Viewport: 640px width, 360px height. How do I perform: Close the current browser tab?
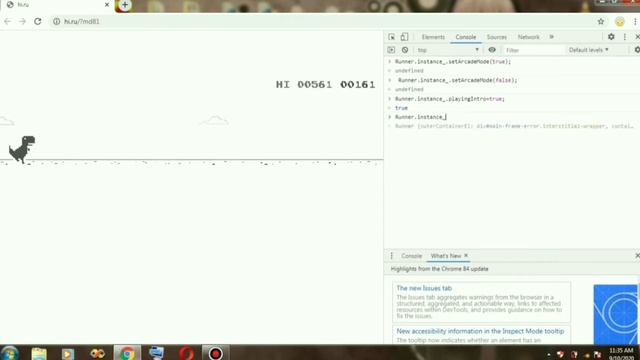click(x=107, y=5)
